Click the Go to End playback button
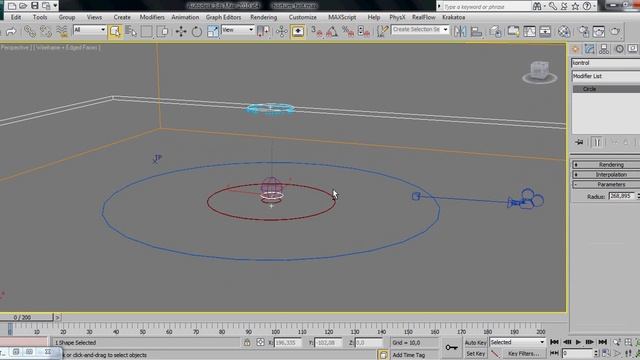 pyautogui.click(x=602, y=342)
